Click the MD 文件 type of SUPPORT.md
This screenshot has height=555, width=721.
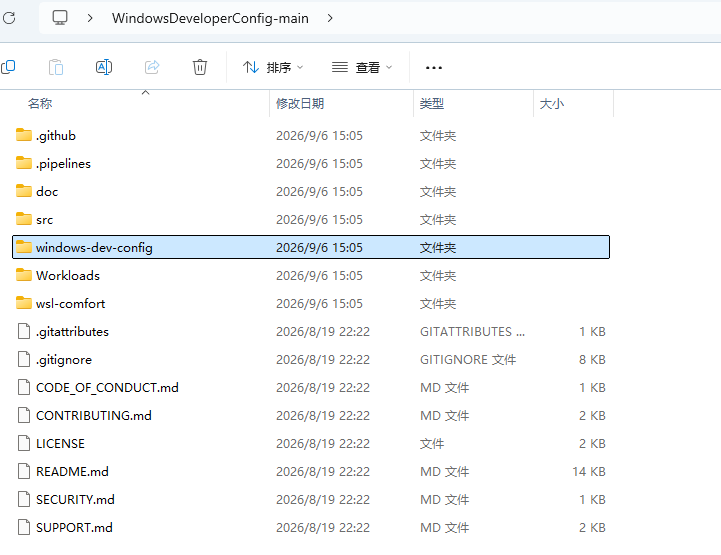(x=444, y=527)
